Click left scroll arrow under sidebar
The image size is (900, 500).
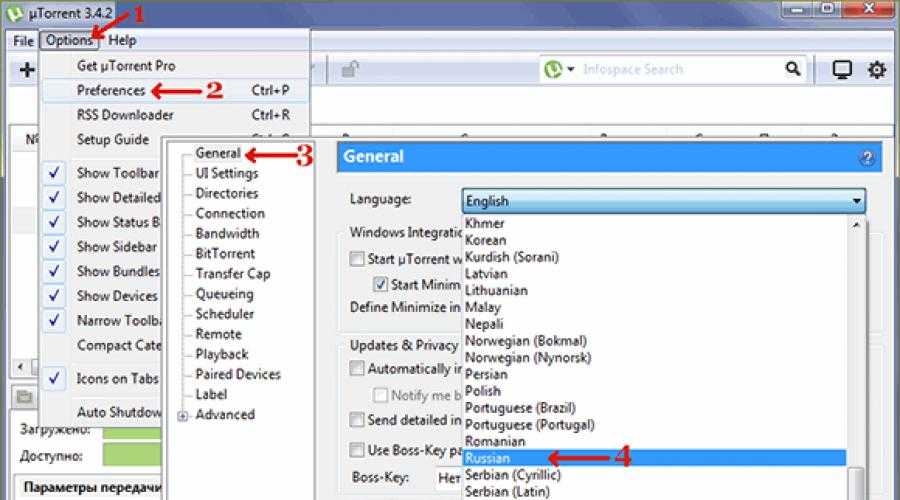point(21,366)
